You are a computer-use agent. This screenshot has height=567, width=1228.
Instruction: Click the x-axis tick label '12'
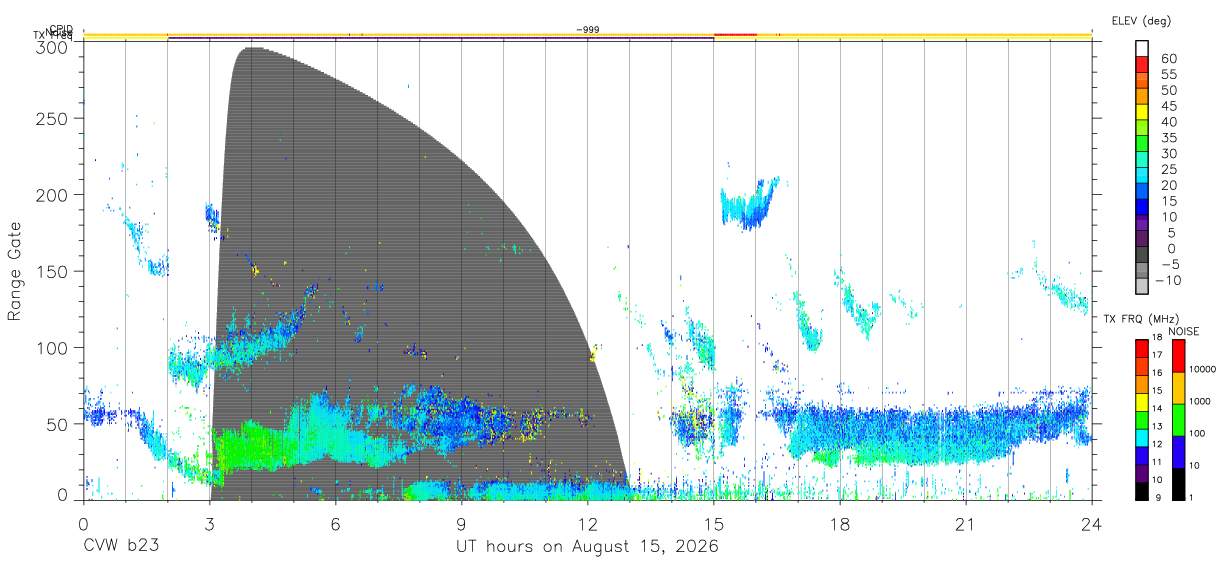point(588,524)
